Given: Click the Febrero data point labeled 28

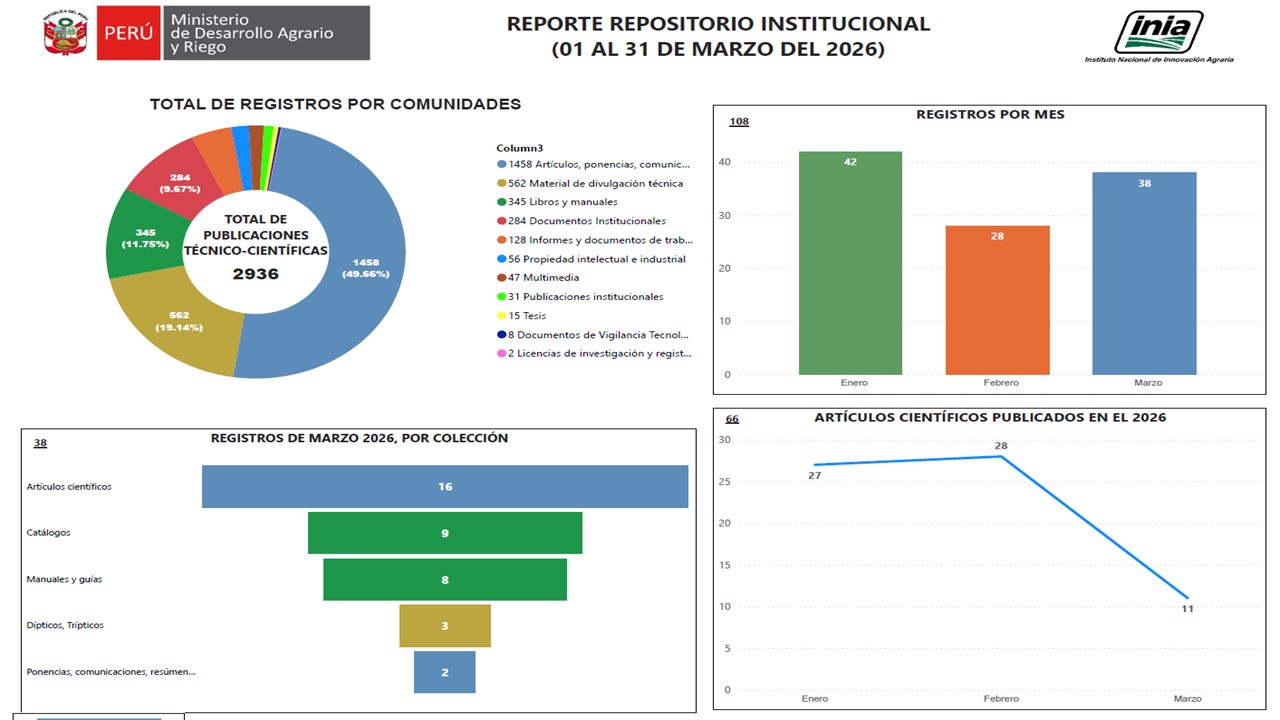Looking at the screenshot, I should pos(1001,456).
